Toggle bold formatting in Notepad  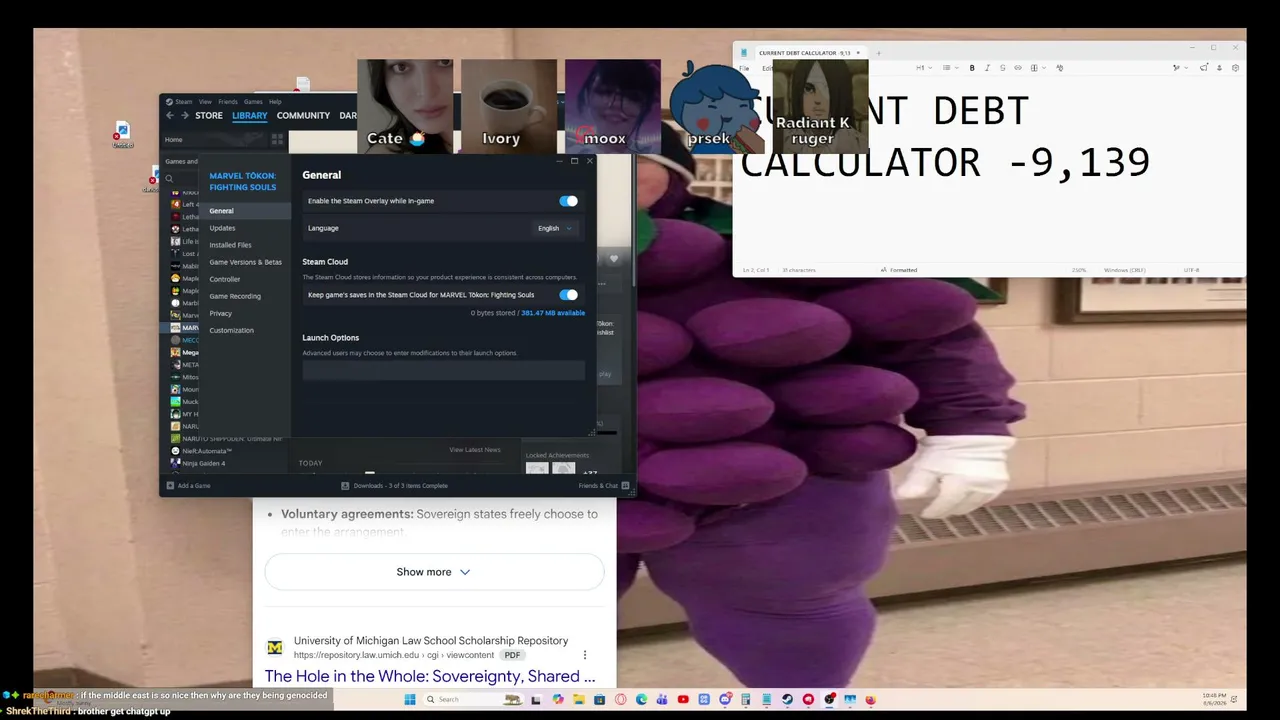972,68
